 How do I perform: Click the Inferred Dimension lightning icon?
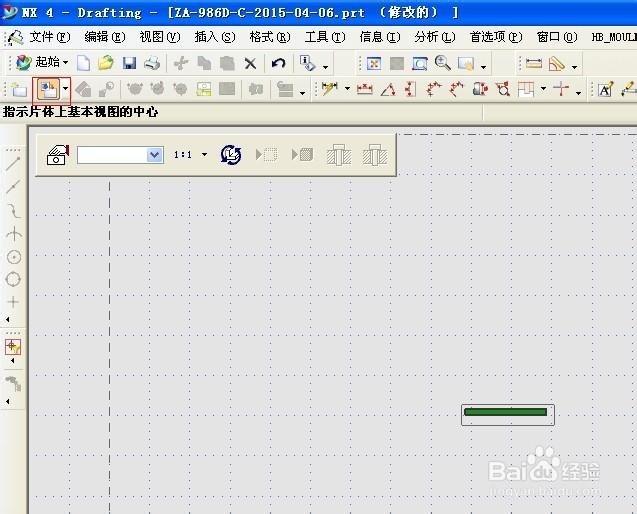pos(329,89)
